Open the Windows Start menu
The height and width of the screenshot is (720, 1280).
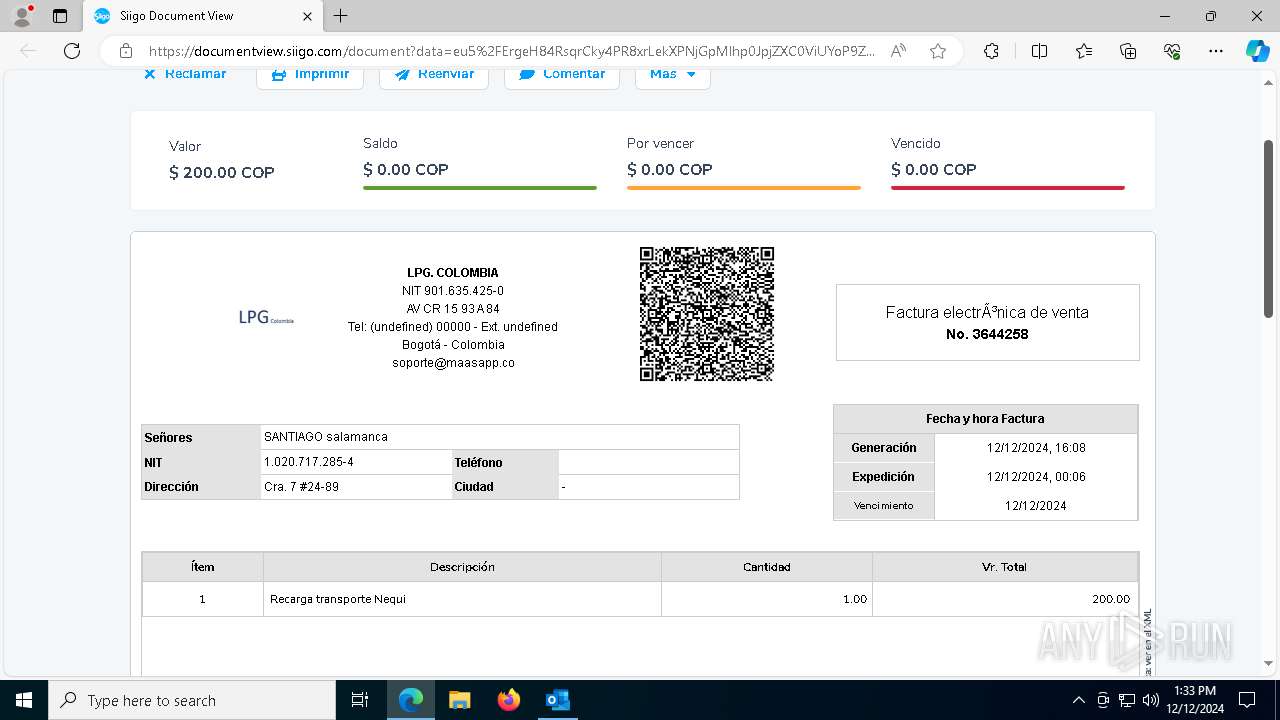tap(24, 700)
